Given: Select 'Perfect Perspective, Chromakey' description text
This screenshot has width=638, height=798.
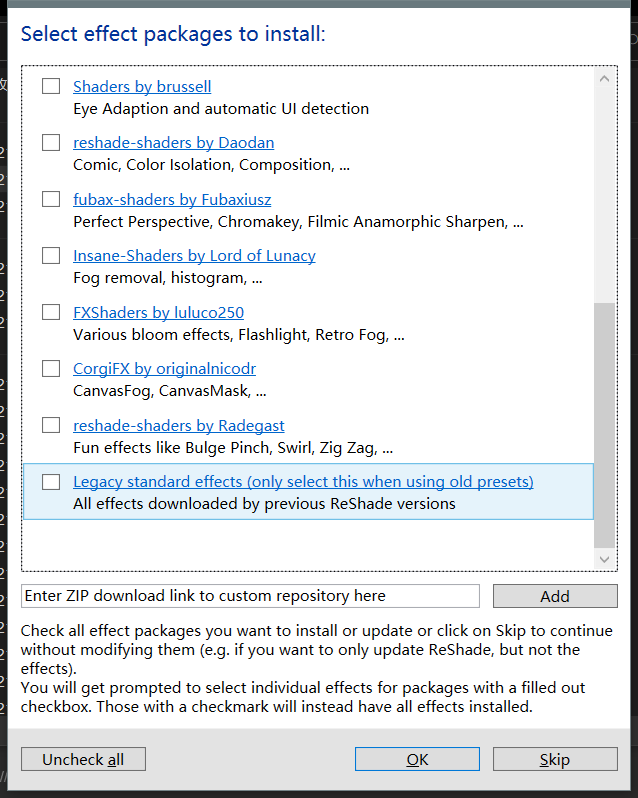Looking at the screenshot, I should coord(298,222).
